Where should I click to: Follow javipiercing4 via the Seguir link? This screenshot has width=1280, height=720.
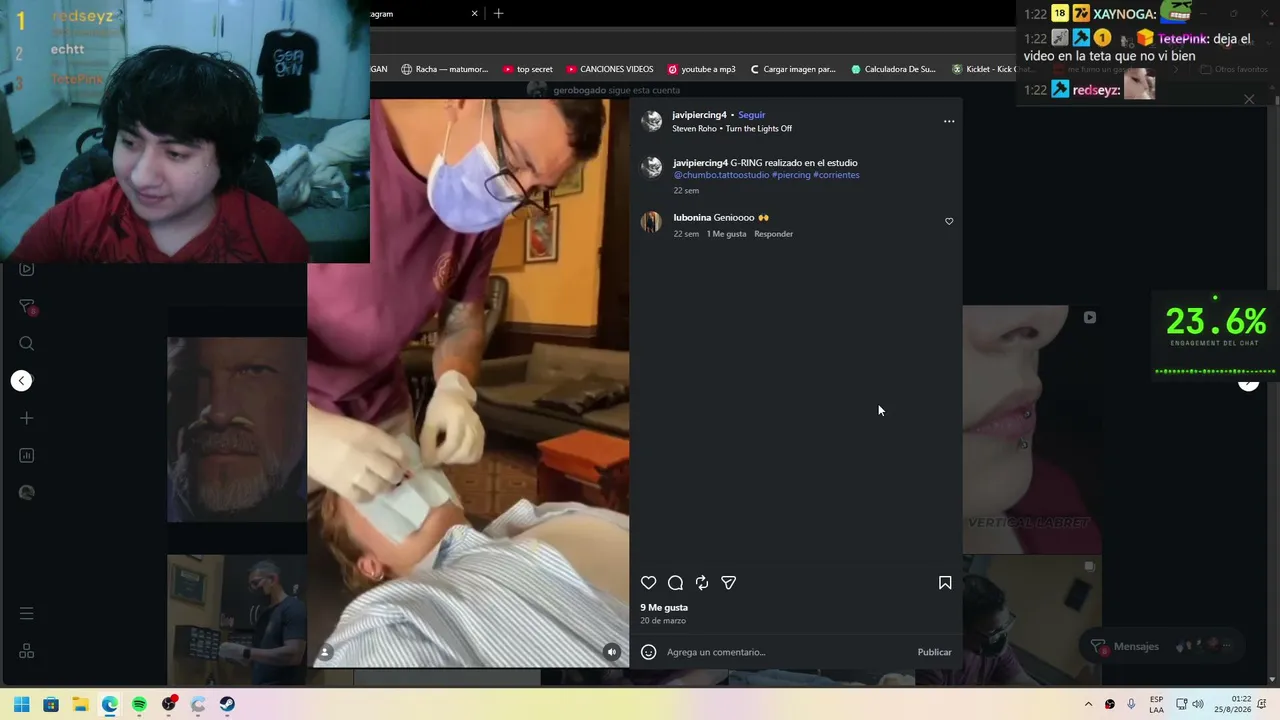[752, 115]
